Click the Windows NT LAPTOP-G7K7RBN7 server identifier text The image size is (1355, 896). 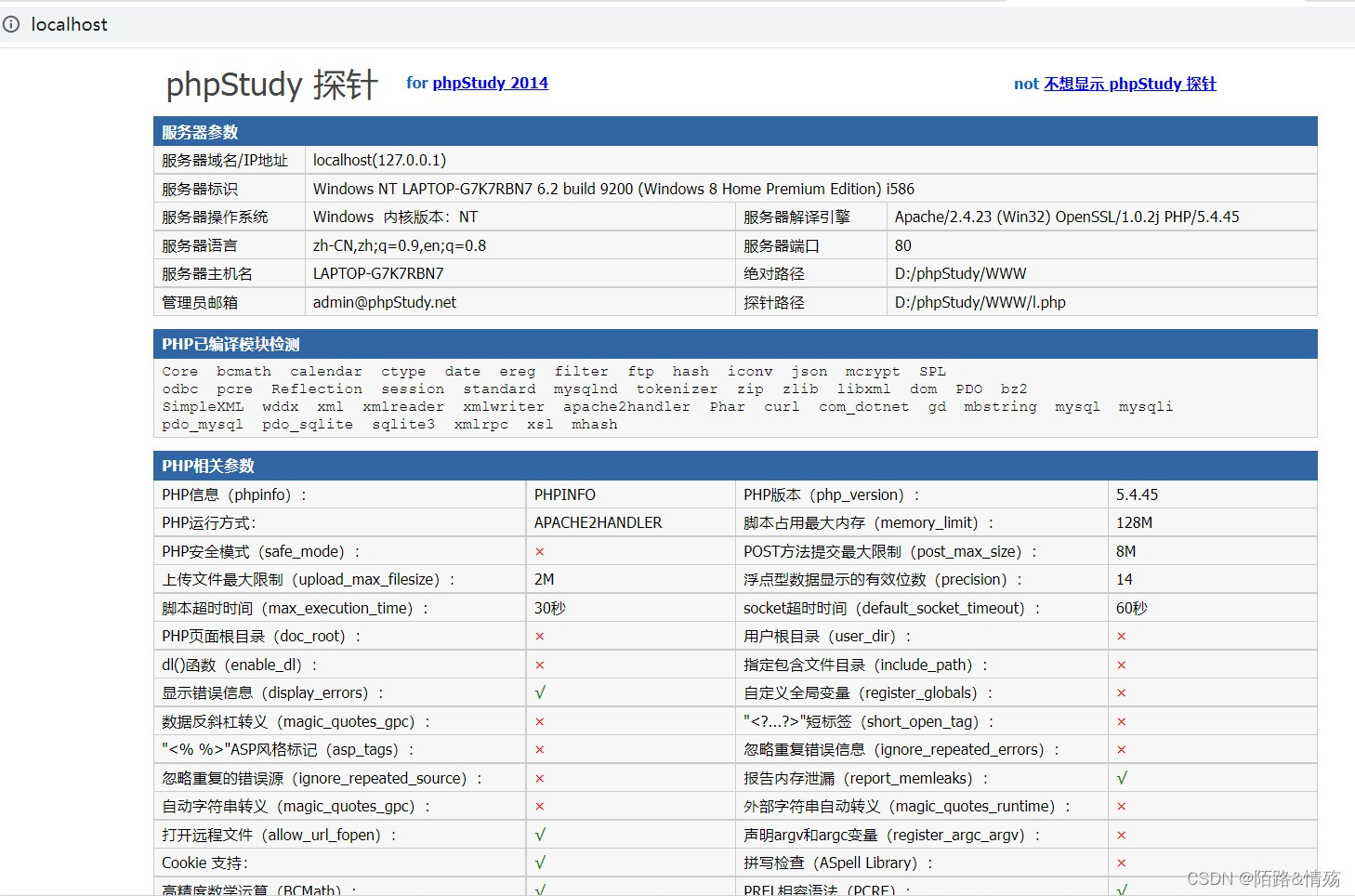(613, 189)
